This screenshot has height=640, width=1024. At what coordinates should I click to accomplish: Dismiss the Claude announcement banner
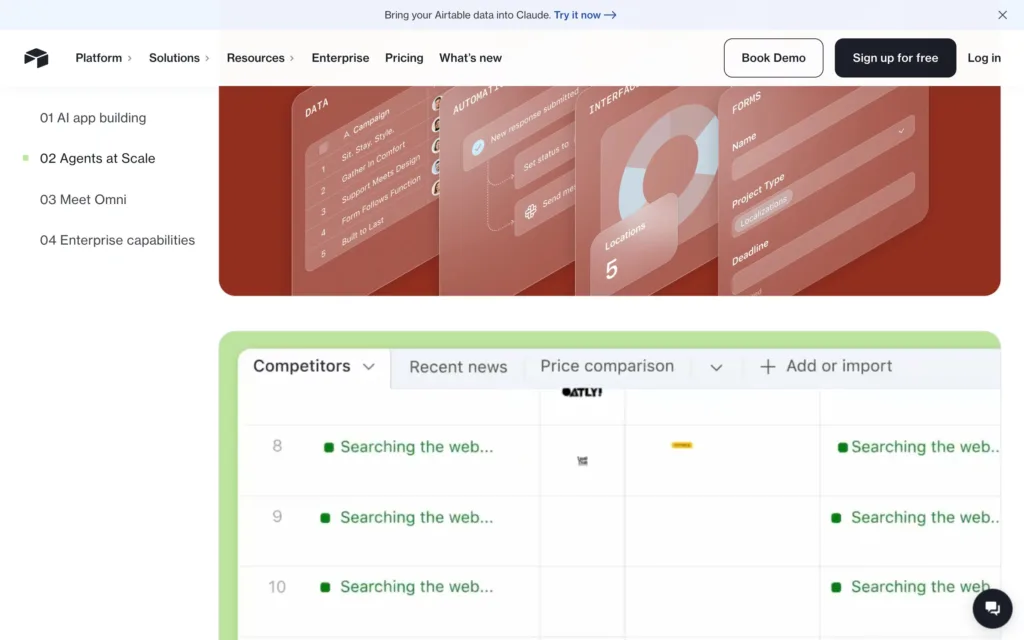1002,15
